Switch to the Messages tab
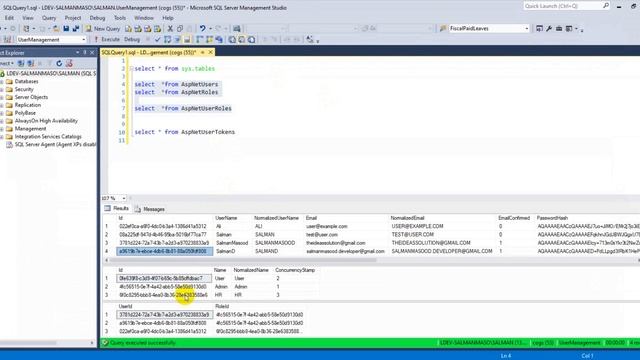Image resolution: width=640 pixels, height=360 pixels. pos(150,209)
